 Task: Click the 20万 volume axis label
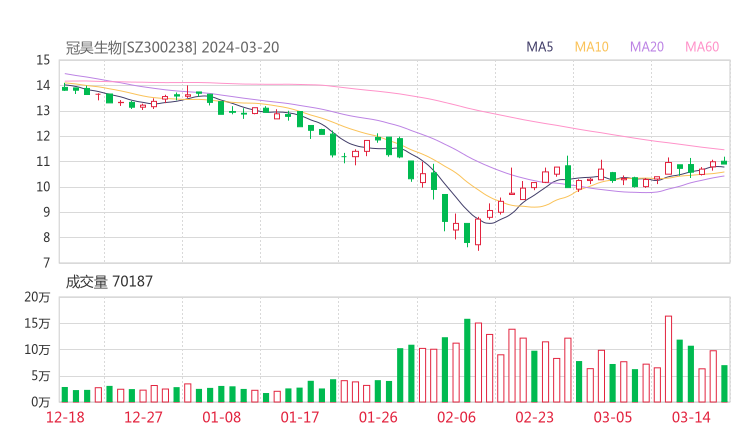click(x=37, y=297)
